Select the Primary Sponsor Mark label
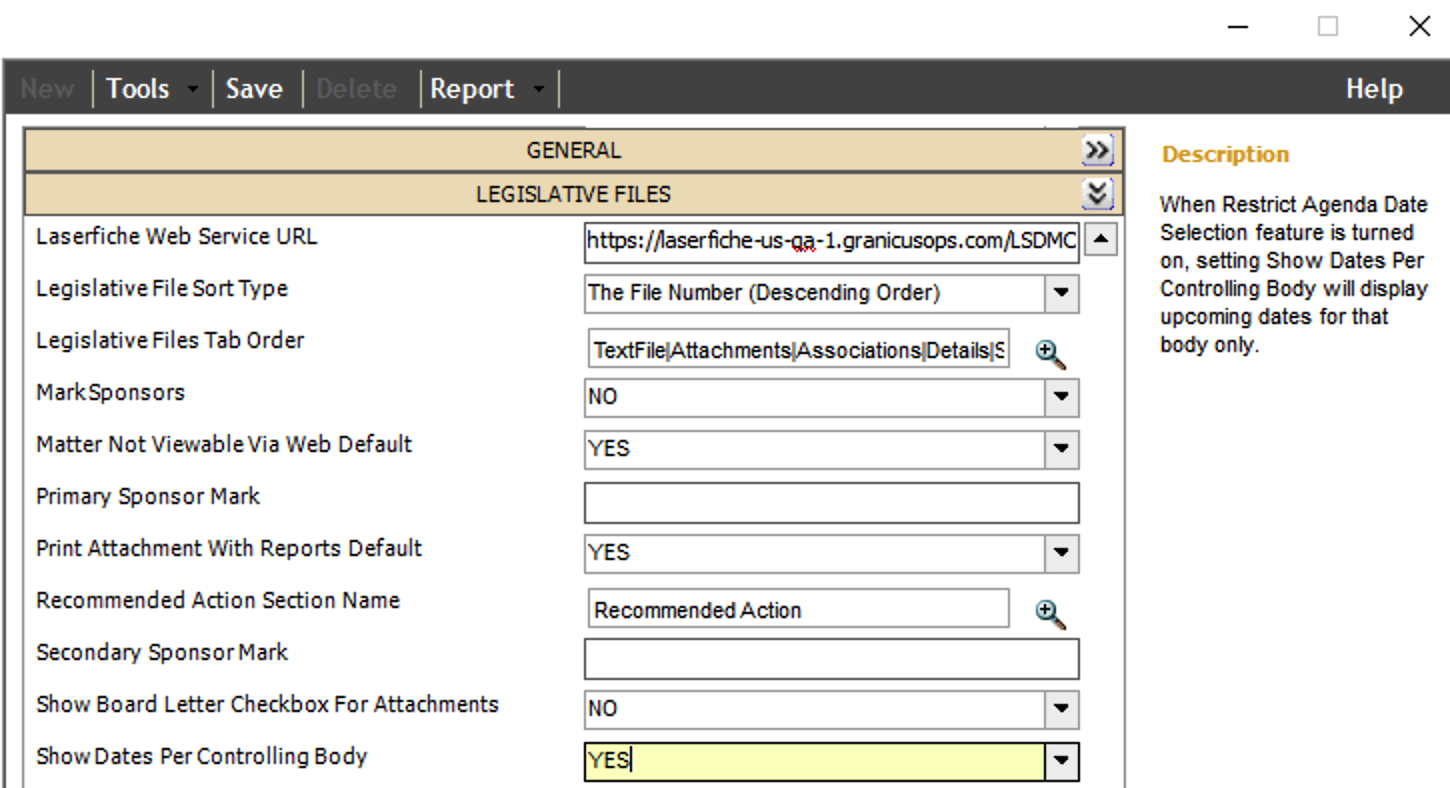1450x788 pixels. pyautogui.click(x=148, y=496)
